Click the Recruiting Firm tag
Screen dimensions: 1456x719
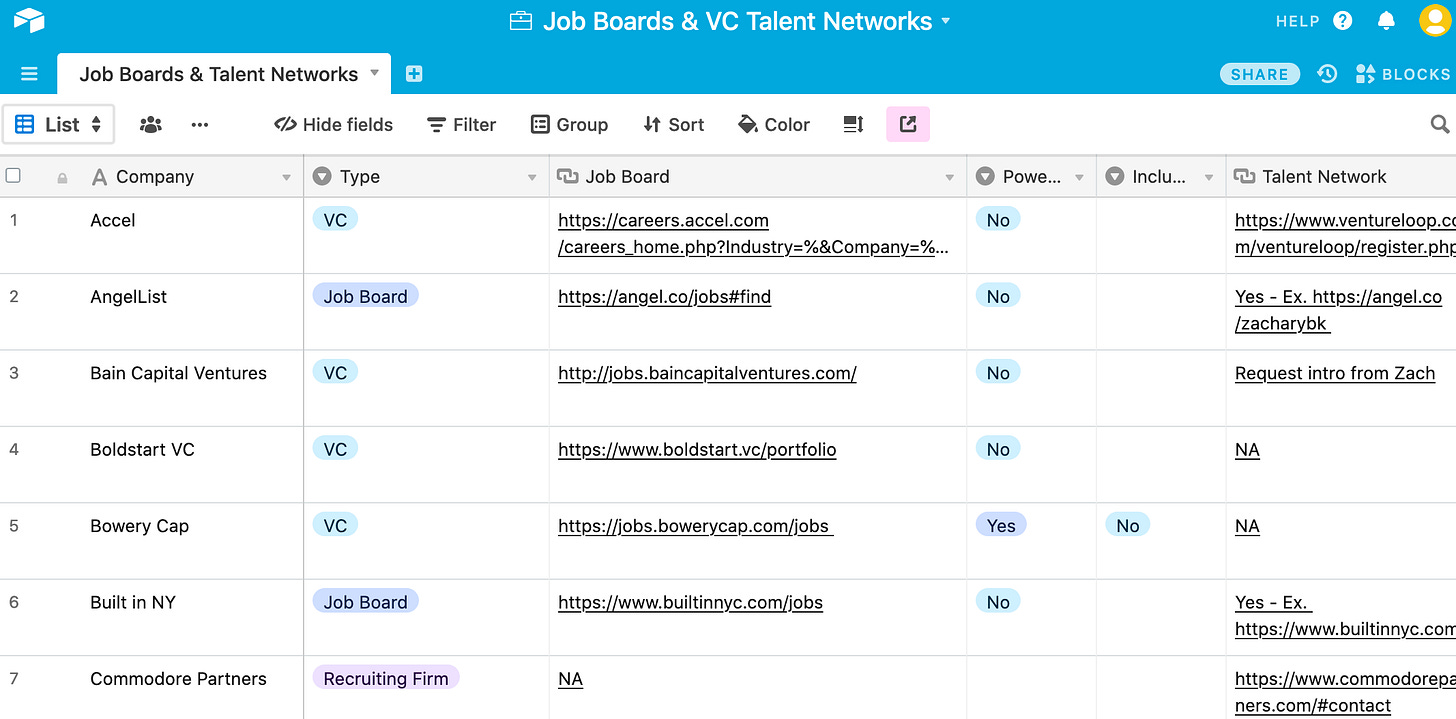point(386,678)
